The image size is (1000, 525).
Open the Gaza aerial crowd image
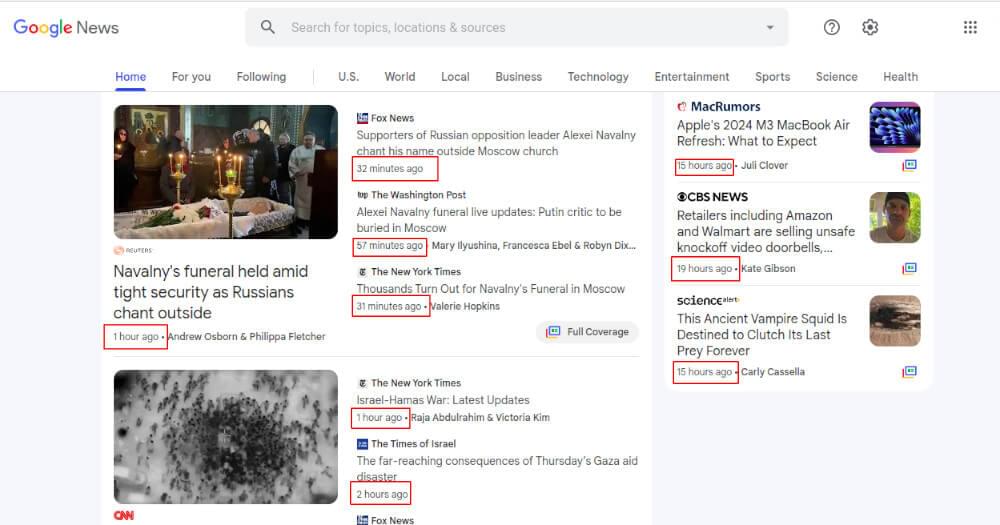[x=226, y=437]
